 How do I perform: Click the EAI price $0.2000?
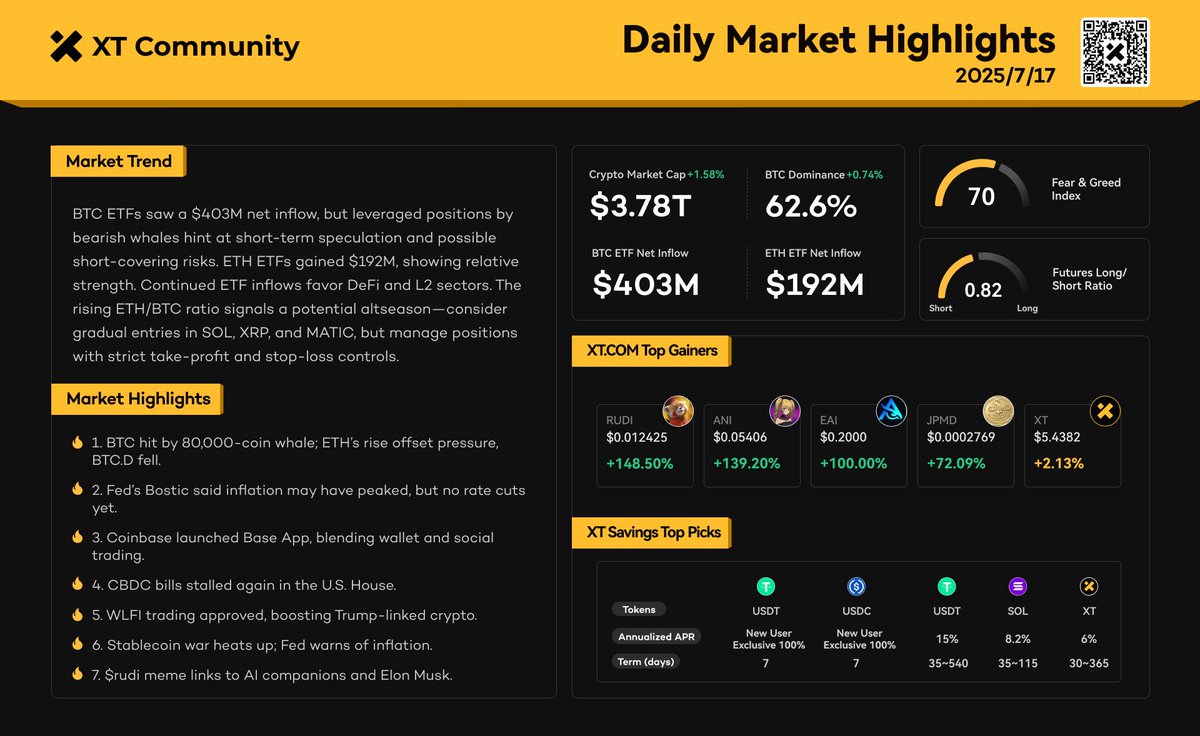pos(843,437)
